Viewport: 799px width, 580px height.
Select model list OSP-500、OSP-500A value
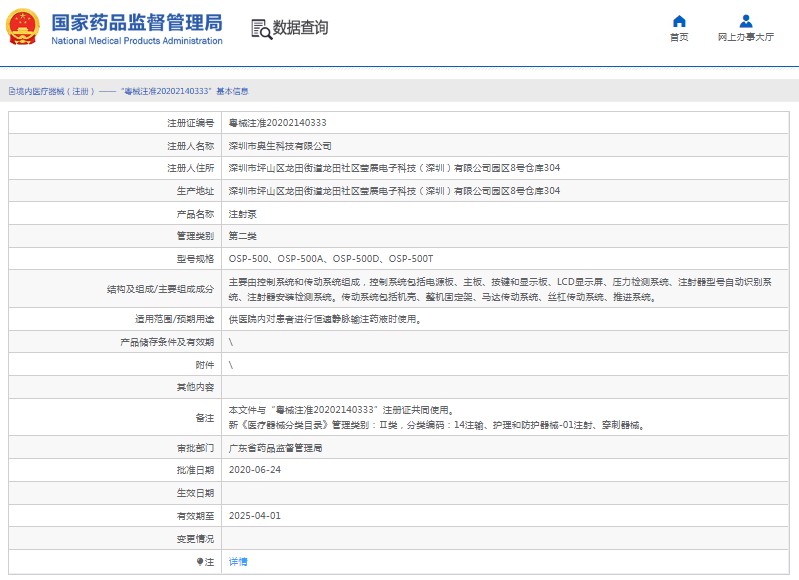(x=331, y=259)
